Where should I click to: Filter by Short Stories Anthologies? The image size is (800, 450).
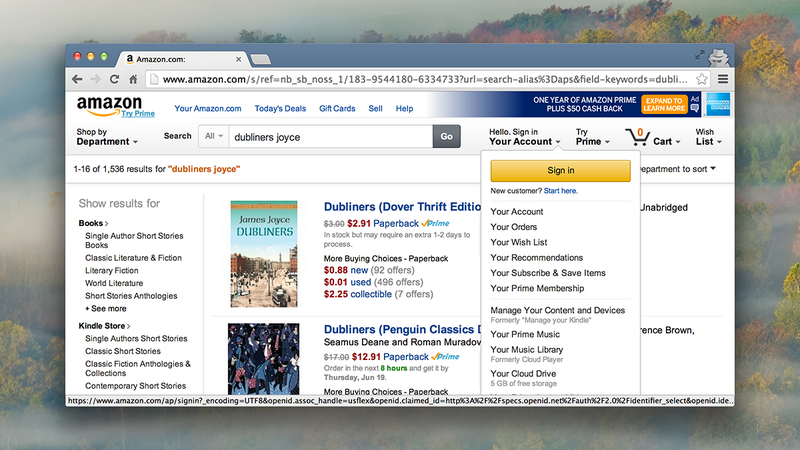click(x=131, y=296)
